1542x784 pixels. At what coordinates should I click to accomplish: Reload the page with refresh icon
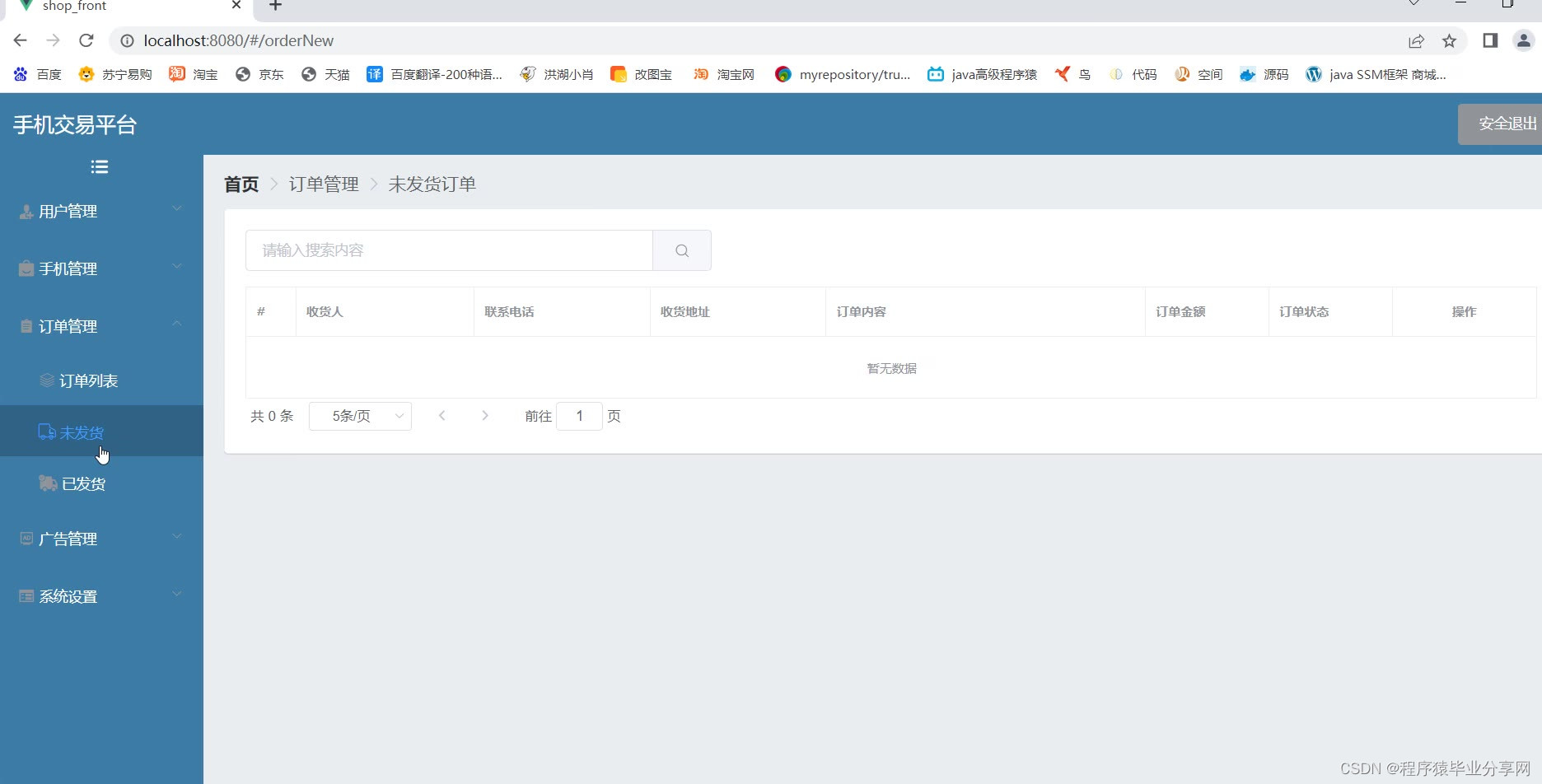pos(86,40)
